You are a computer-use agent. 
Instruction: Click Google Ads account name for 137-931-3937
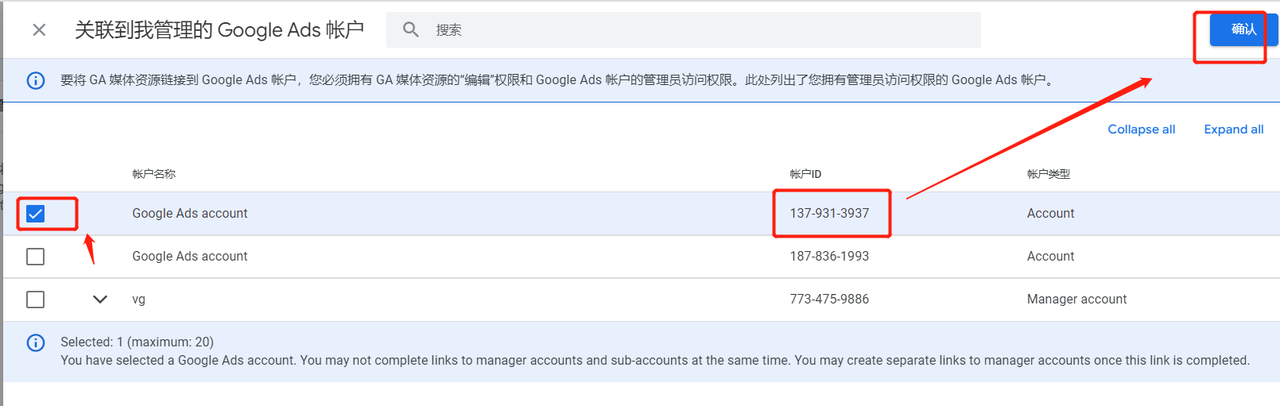pos(190,213)
